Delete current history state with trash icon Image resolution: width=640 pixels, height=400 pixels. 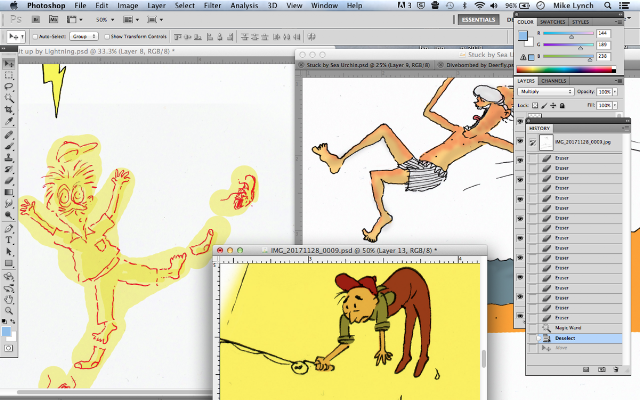click(x=616, y=369)
